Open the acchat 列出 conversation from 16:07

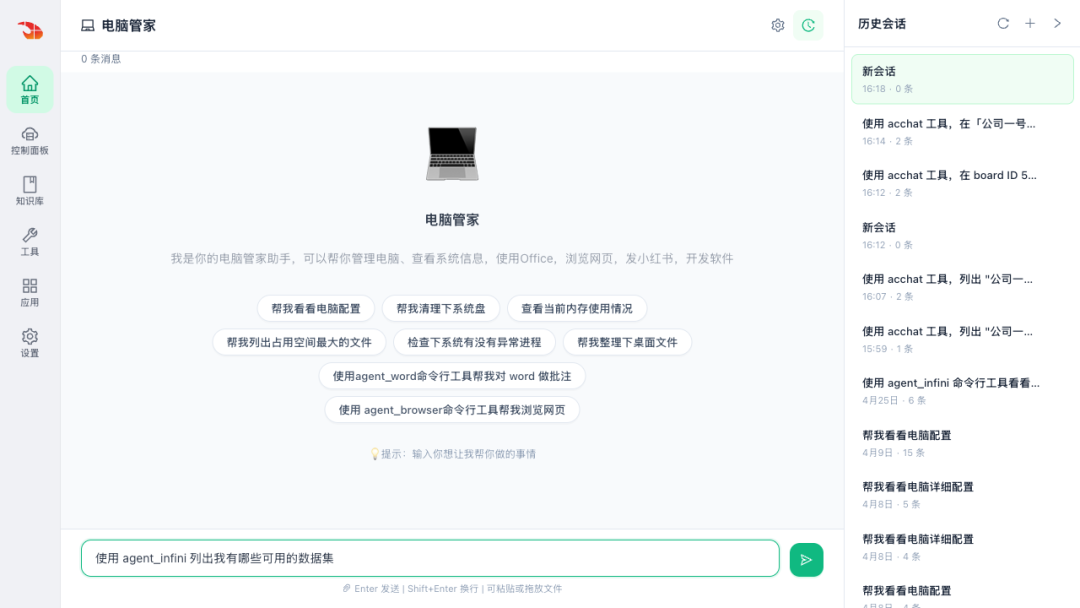[962, 287]
